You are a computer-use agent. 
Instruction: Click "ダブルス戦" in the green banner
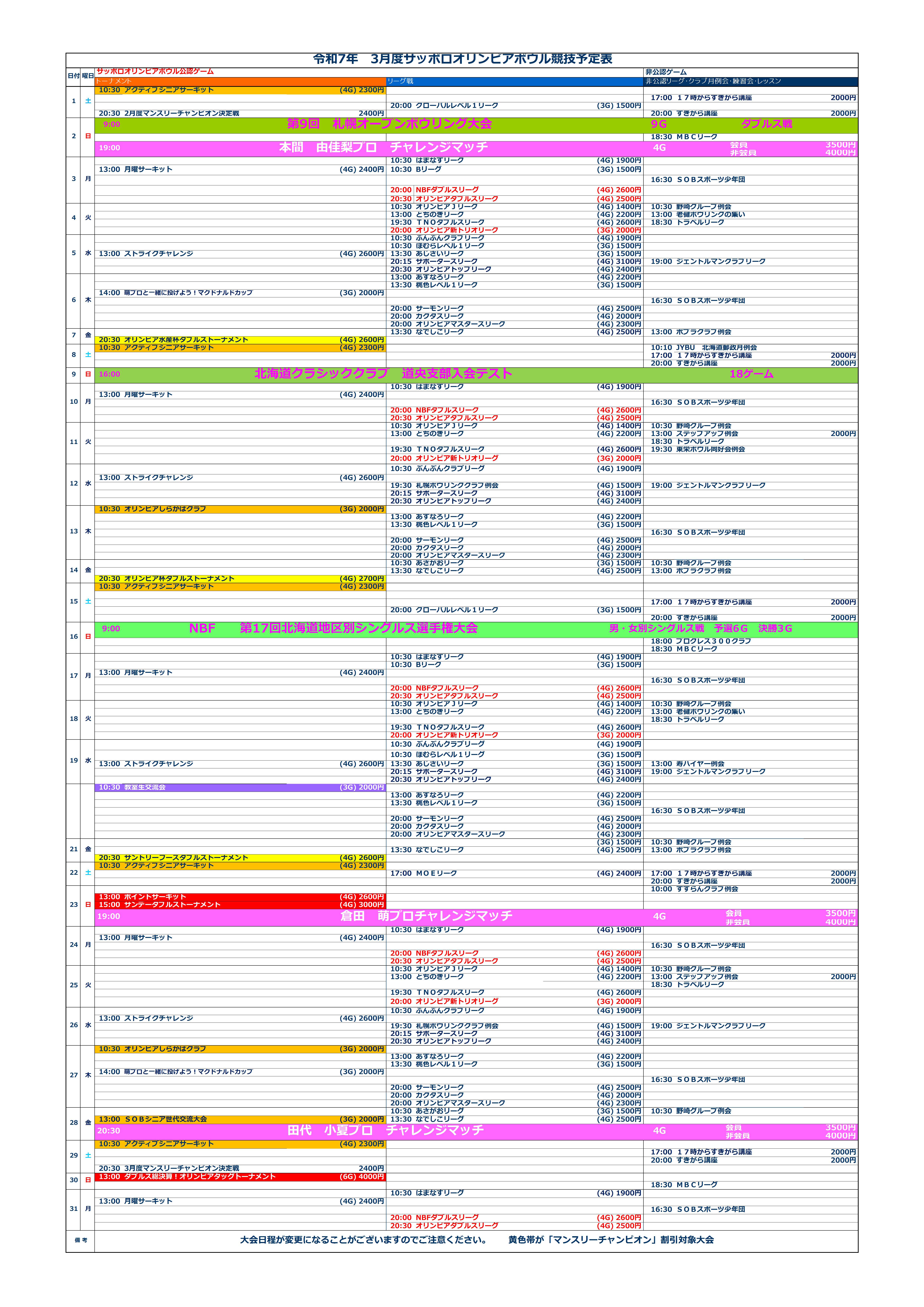click(767, 124)
